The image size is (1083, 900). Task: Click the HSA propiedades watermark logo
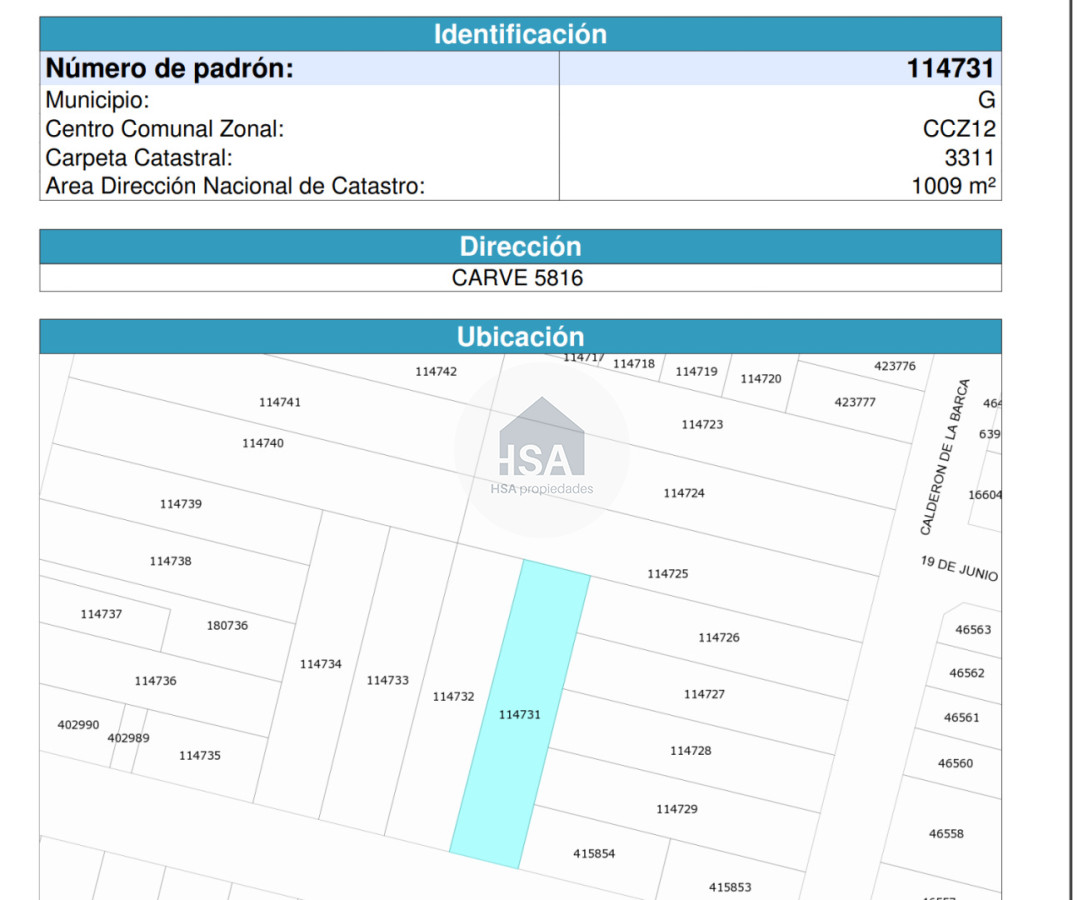click(x=540, y=460)
